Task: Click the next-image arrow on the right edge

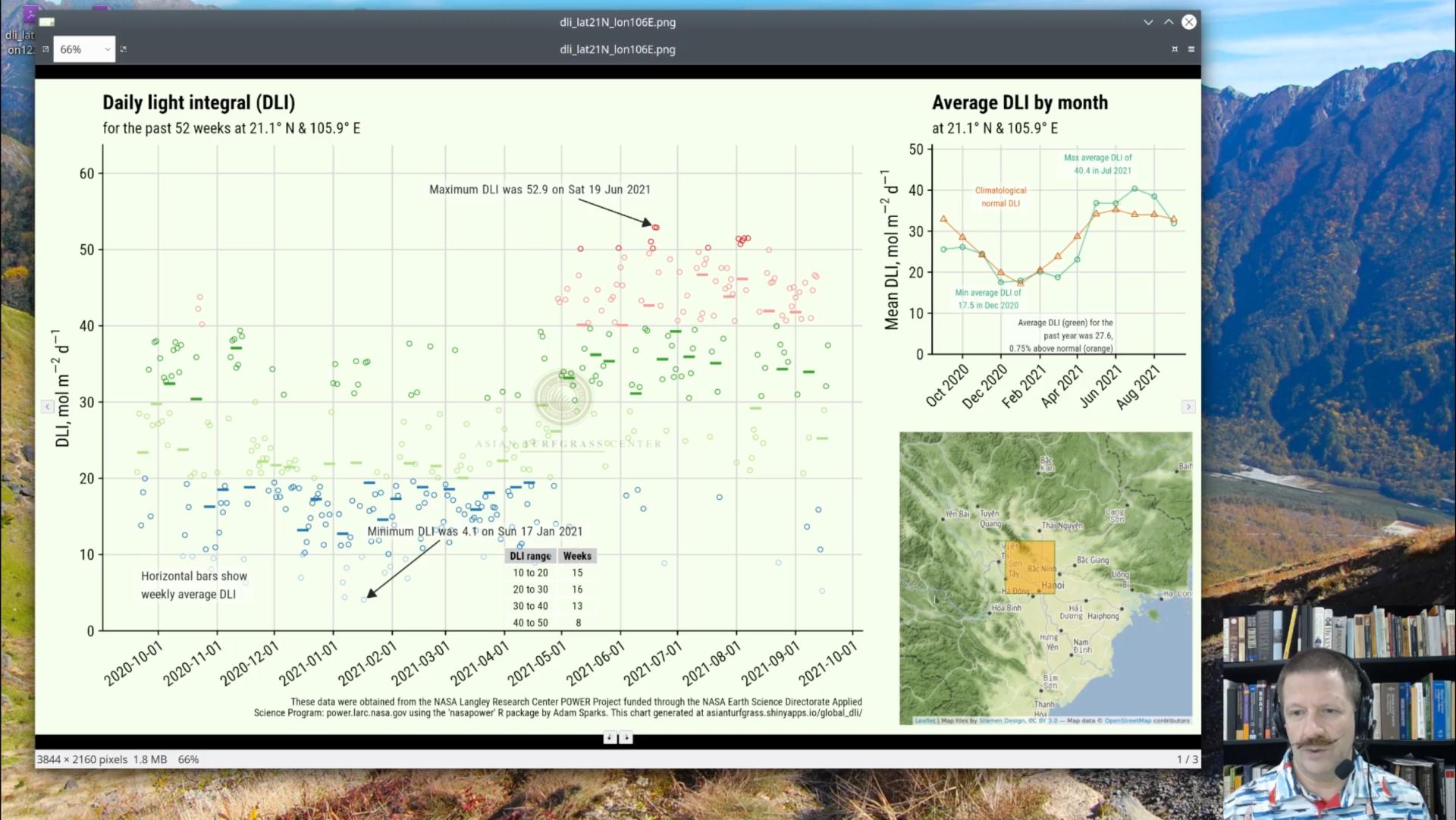Action: pyautogui.click(x=1188, y=407)
